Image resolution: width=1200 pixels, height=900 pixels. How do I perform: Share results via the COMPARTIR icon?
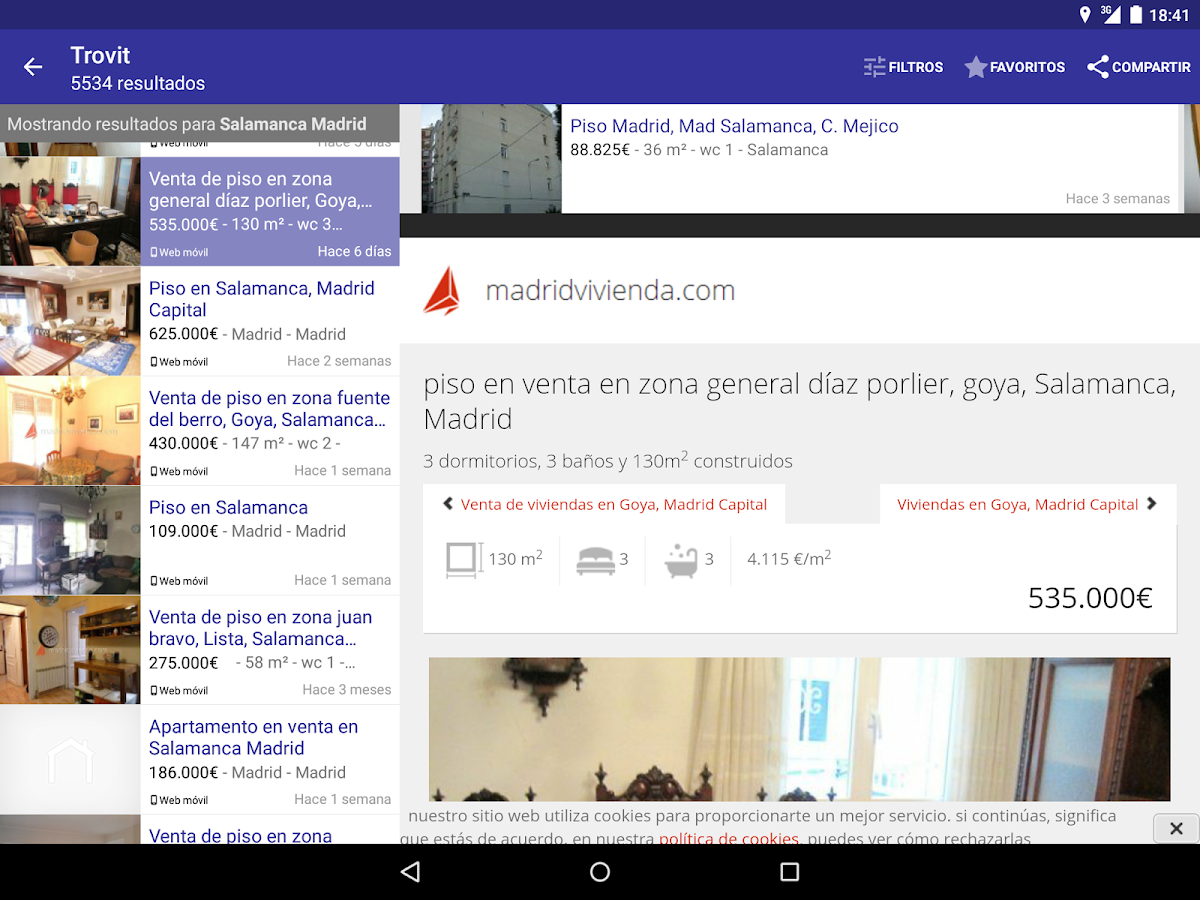pos(1098,67)
